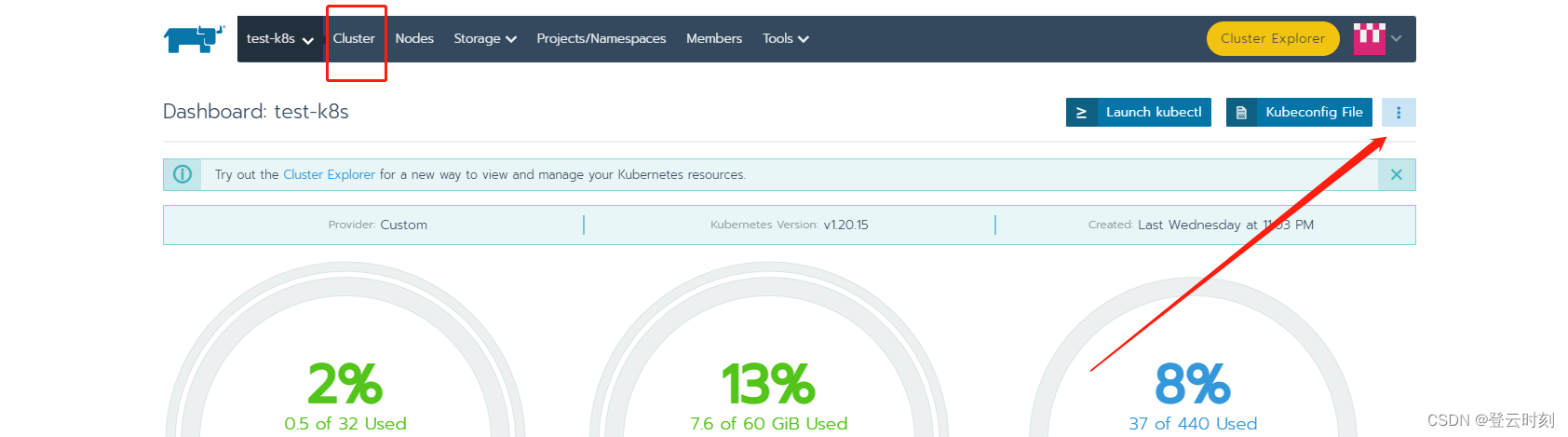
Task: Click the Kubeconfig File button
Action: (x=1299, y=112)
